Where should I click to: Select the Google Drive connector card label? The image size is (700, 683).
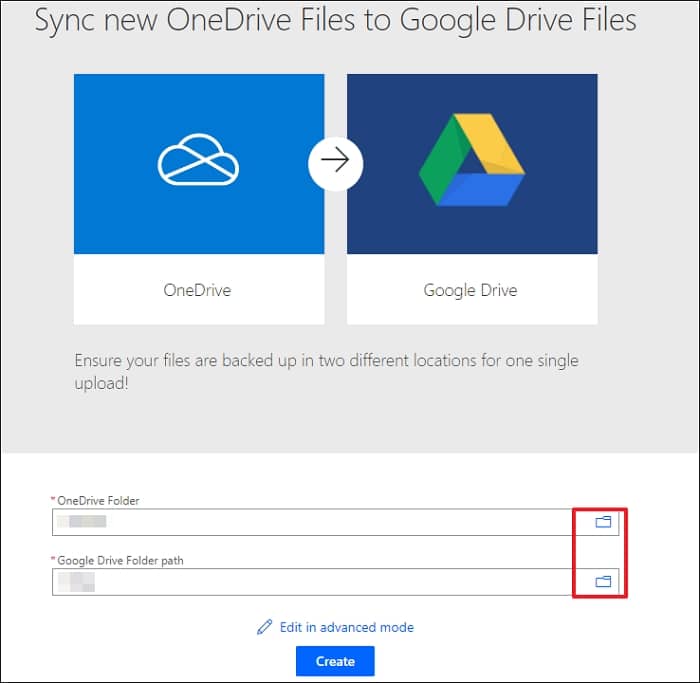(x=471, y=291)
